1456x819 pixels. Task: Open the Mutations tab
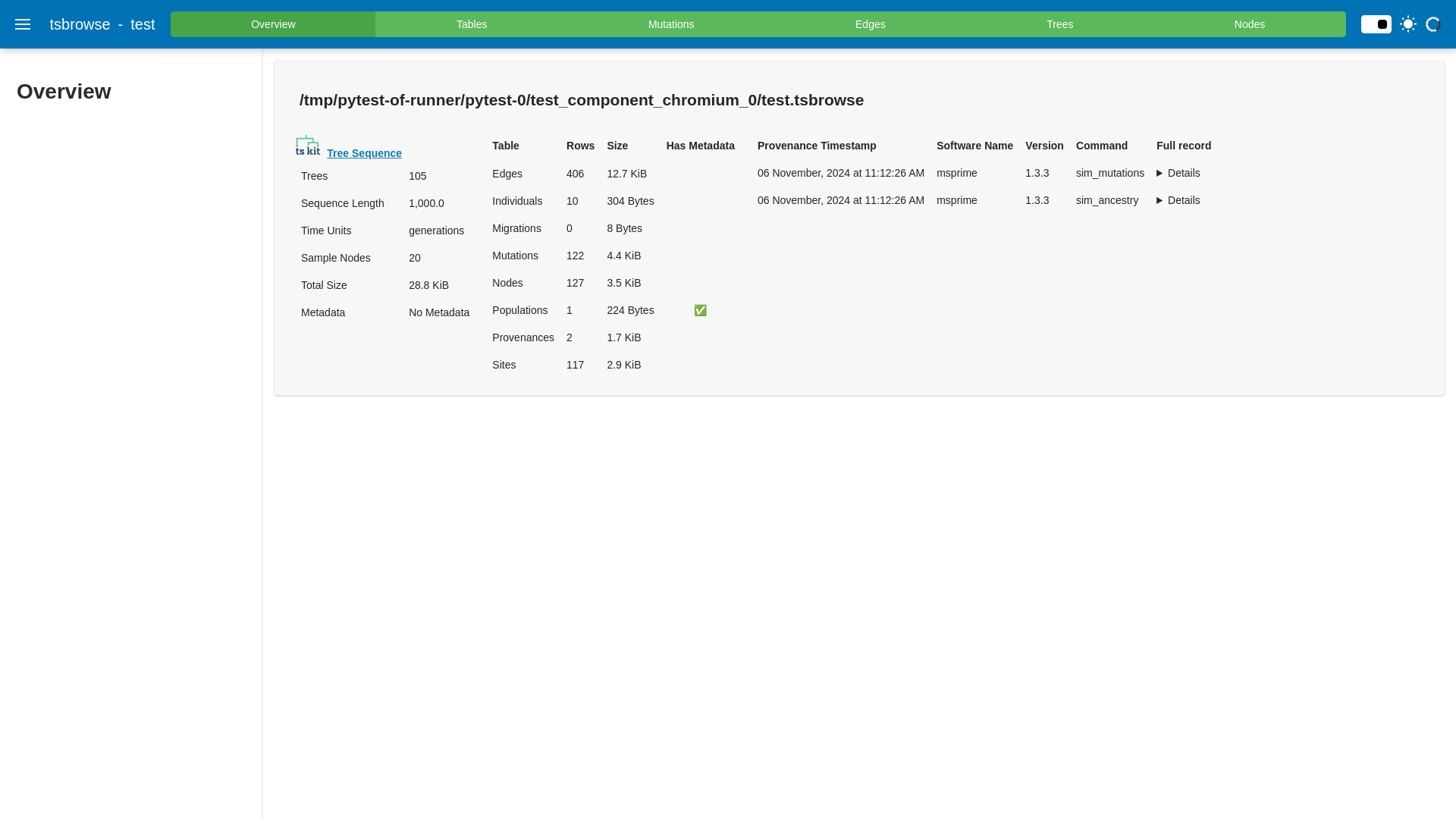(670, 24)
